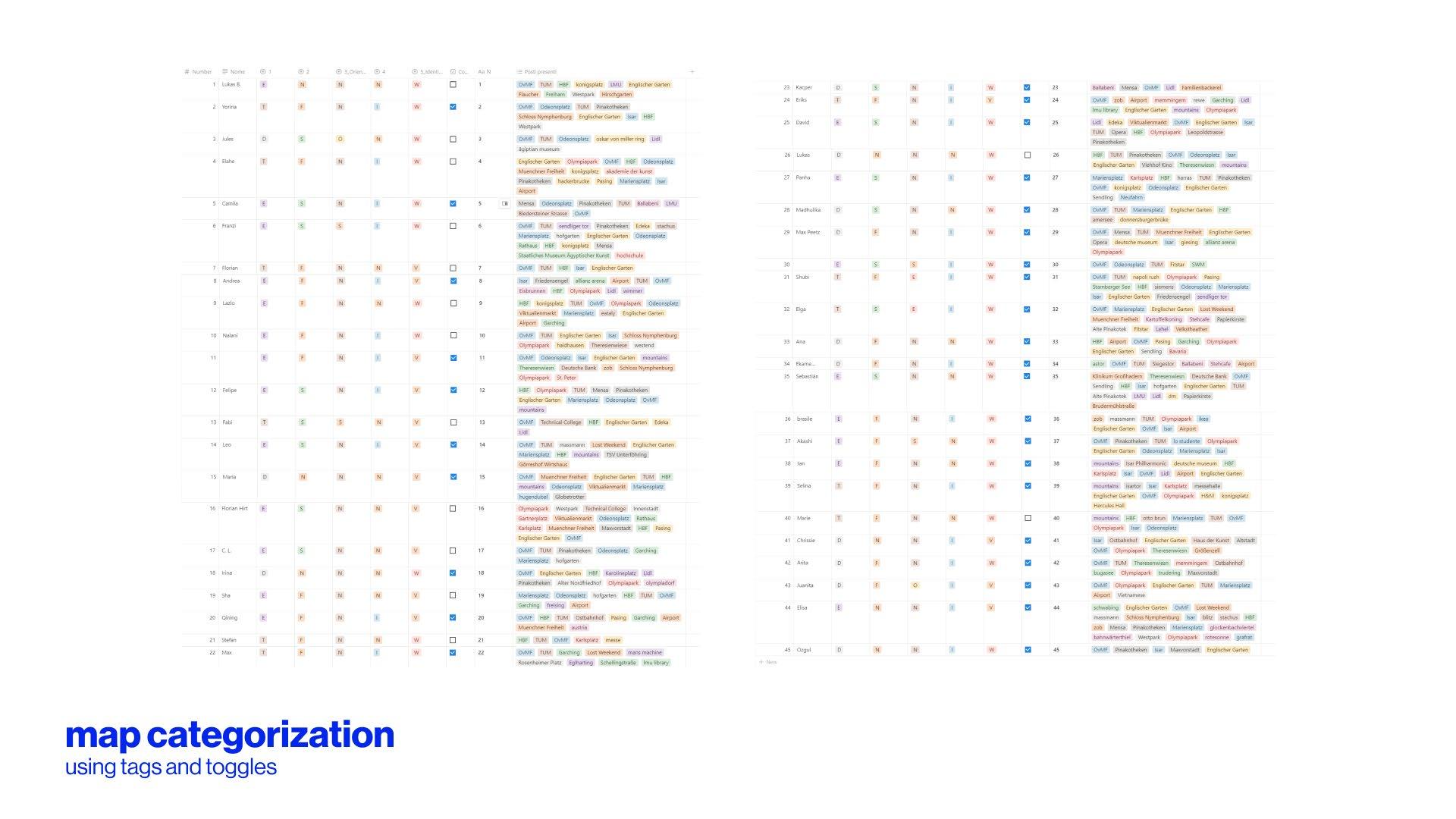Click the plus icon to add a column
This screenshot has width=1456, height=819.
tap(692, 72)
